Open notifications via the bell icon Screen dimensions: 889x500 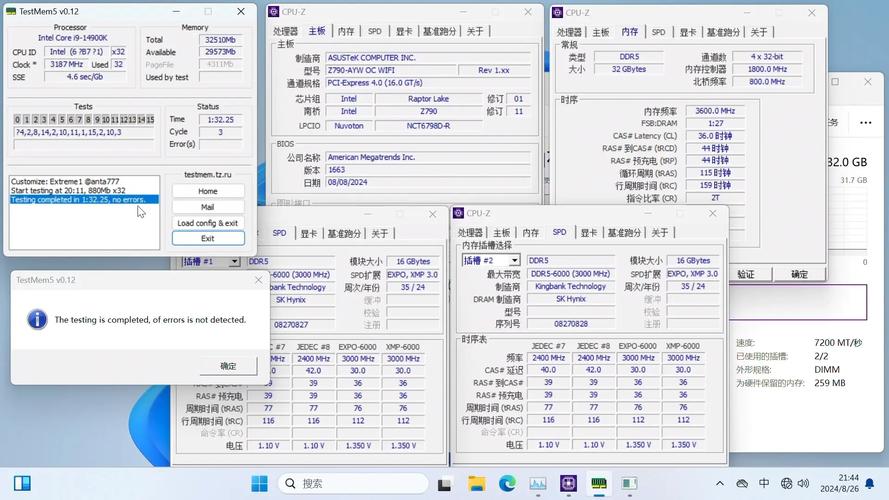[x=870, y=484]
